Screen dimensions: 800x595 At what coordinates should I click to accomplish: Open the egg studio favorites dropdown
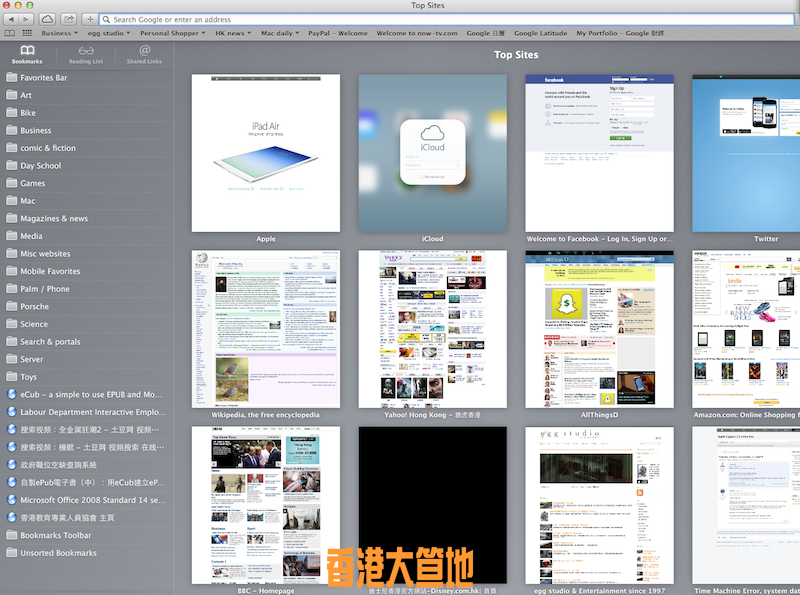[x=109, y=33]
